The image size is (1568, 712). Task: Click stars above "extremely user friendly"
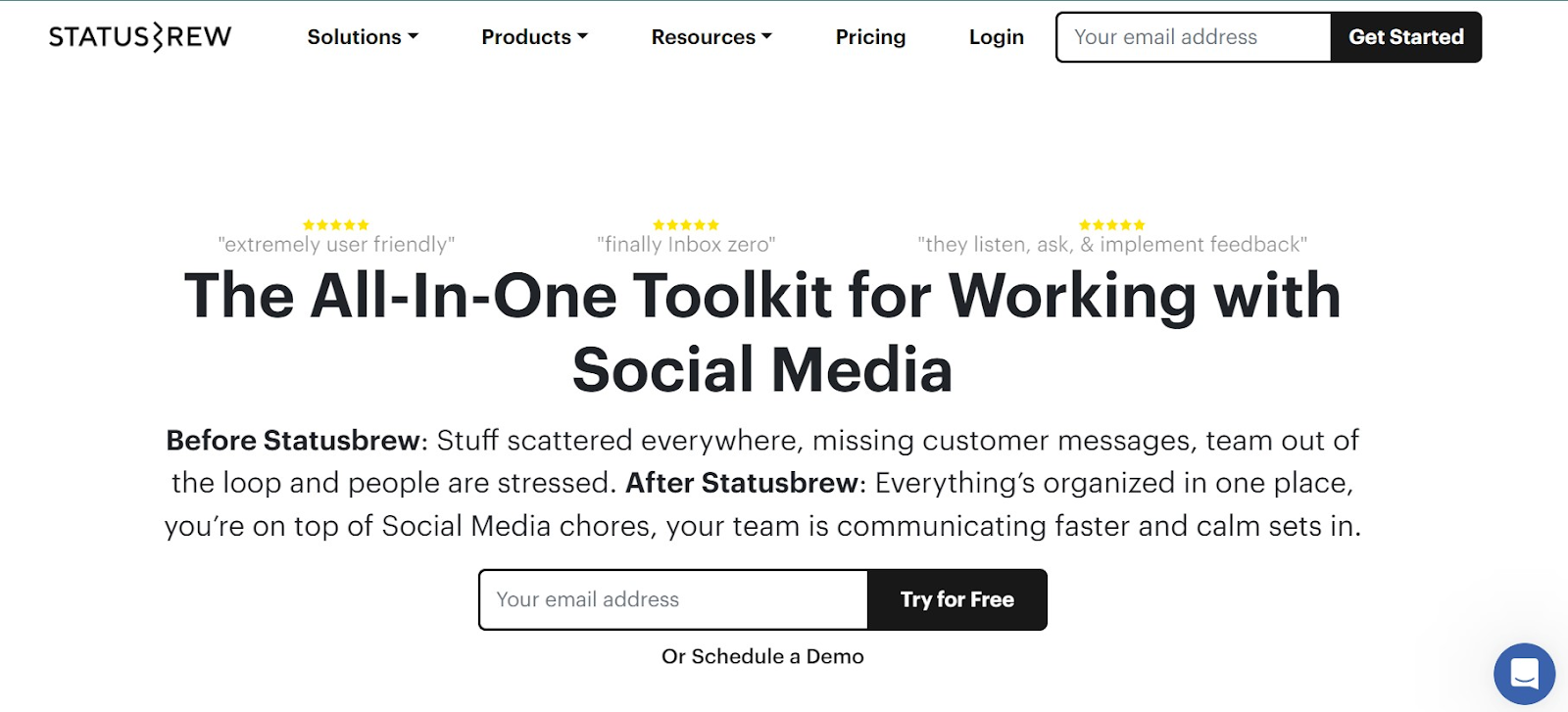tap(336, 225)
